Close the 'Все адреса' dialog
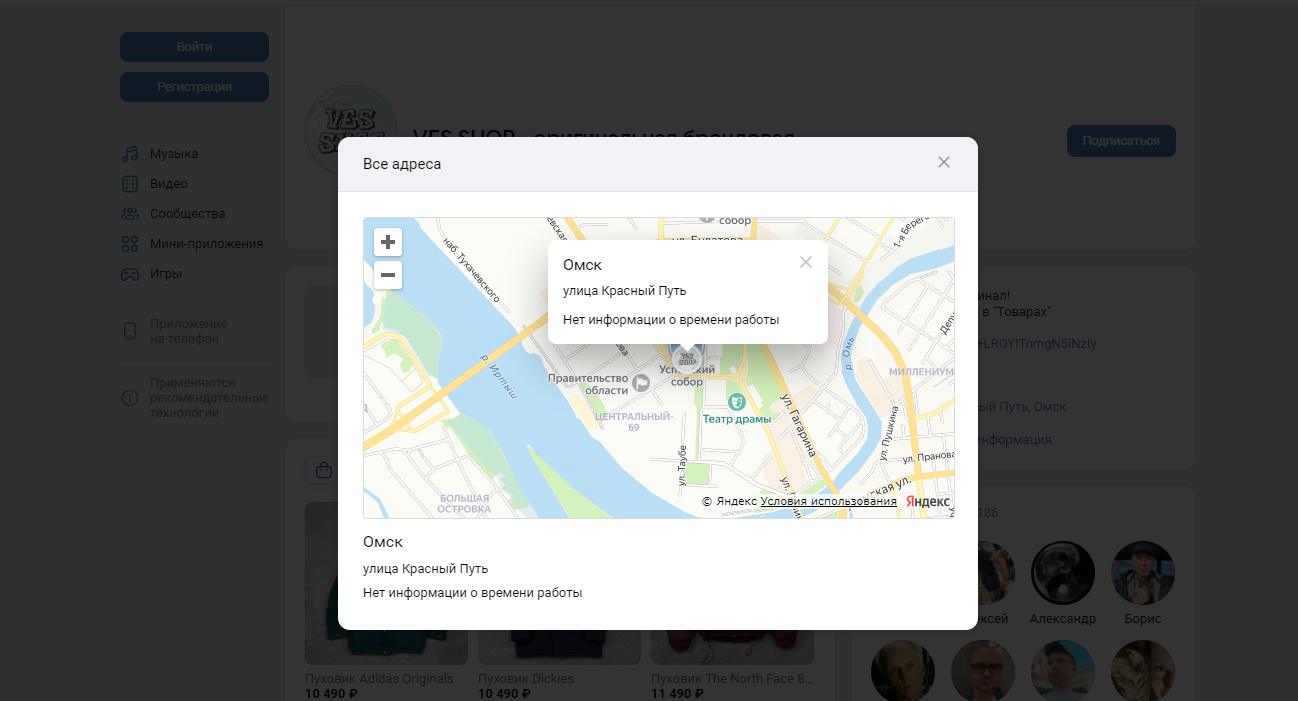 [943, 163]
